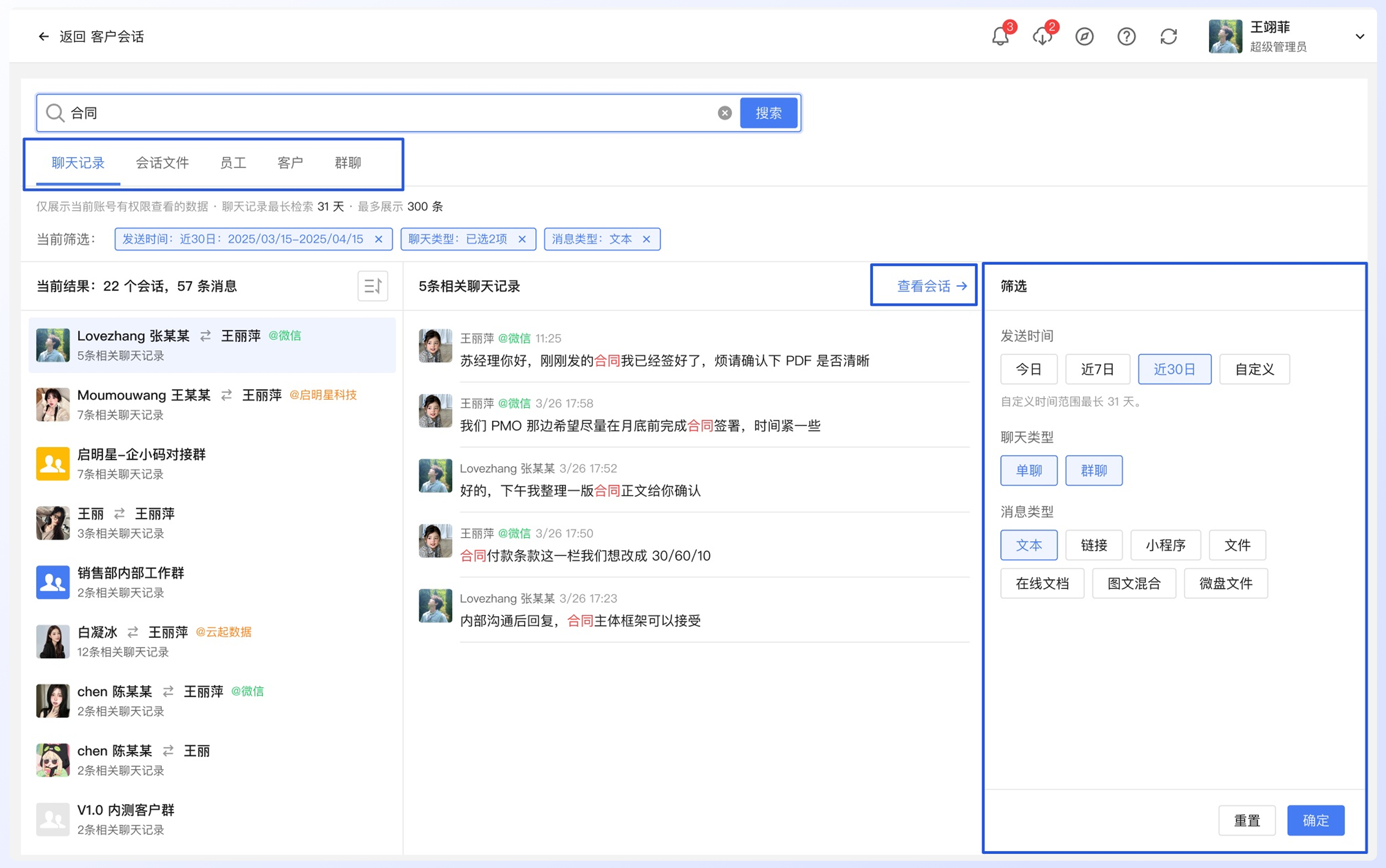The height and width of the screenshot is (868, 1386).
Task: Select 王丽 and 王丽萍 conversation row
Action: pyautogui.click(x=212, y=523)
